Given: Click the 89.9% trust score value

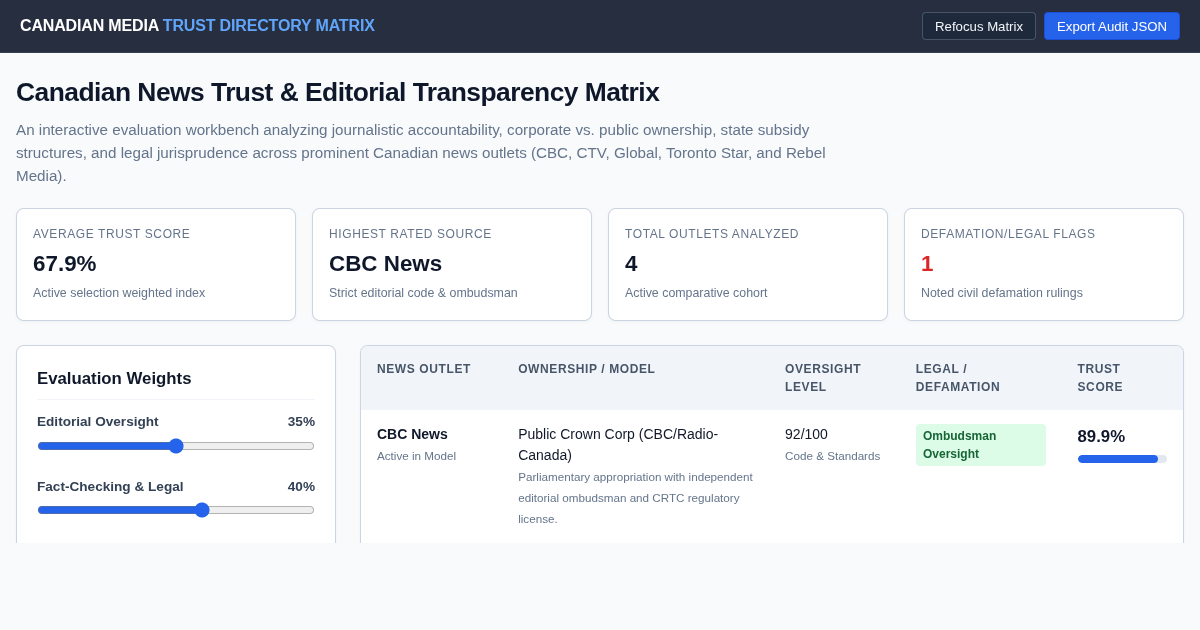Looking at the screenshot, I should (x=1101, y=437).
